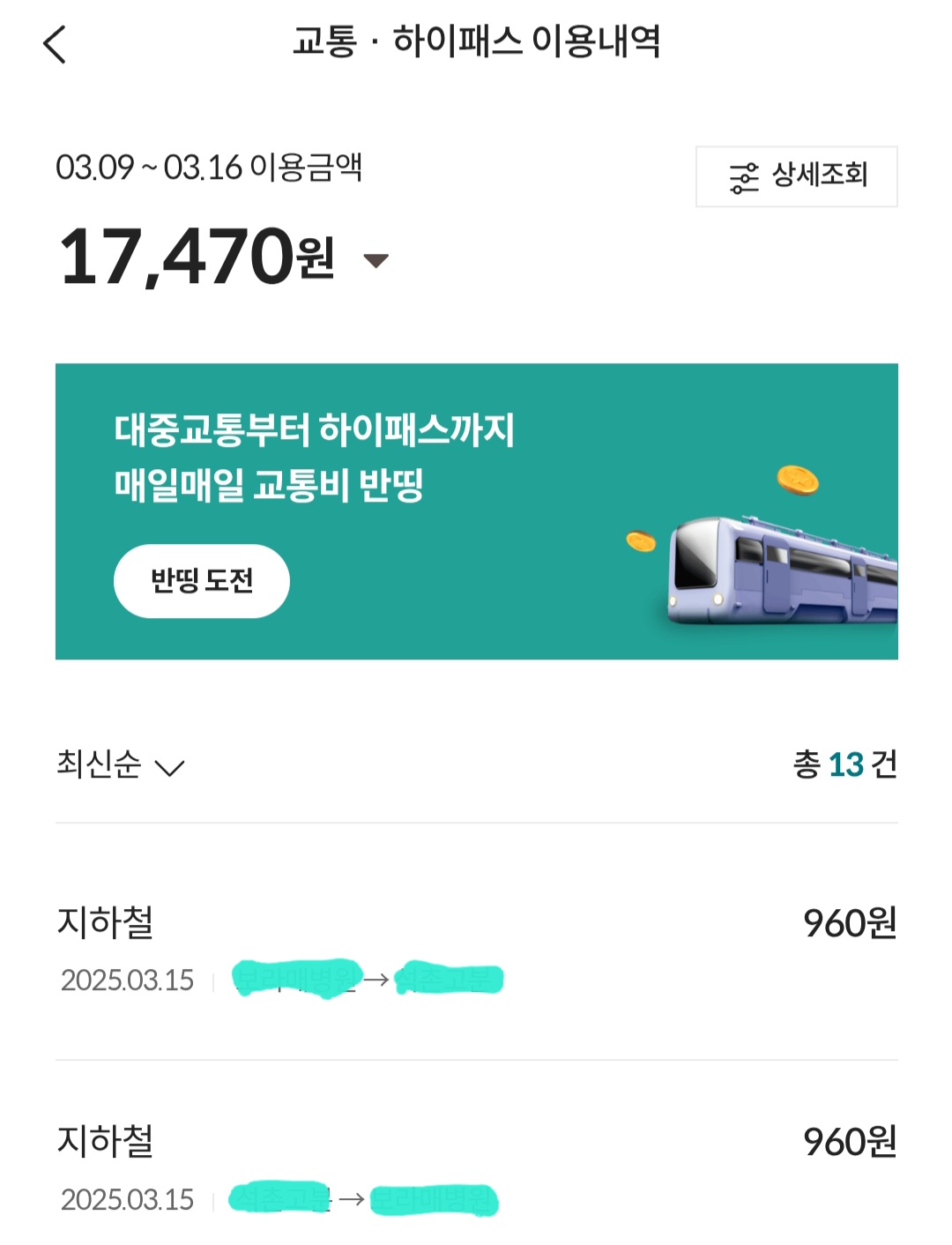
Task: Open the 최신순 sort order dropdown
Action: tap(120, 765)
